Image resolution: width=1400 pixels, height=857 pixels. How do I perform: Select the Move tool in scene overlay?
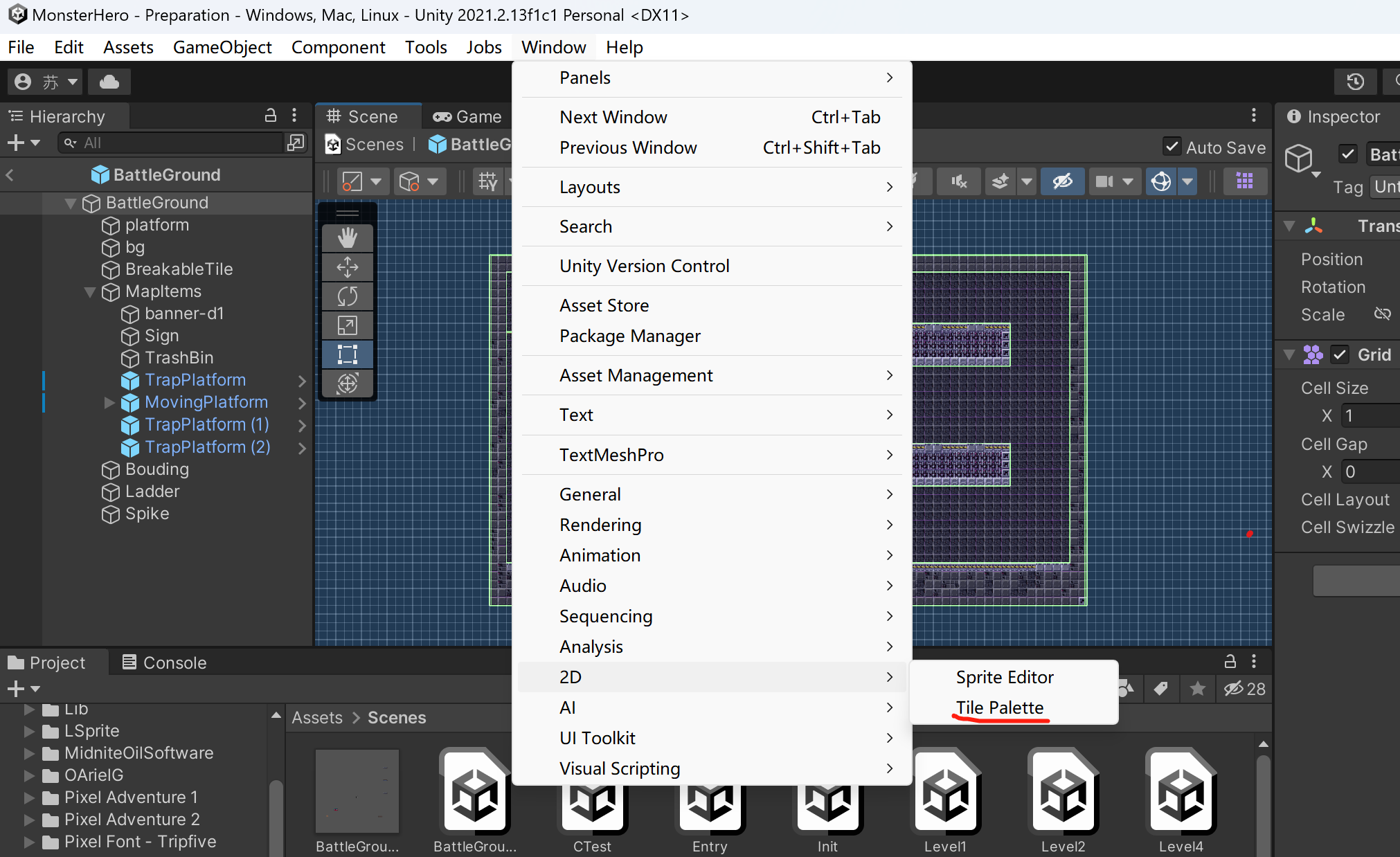click(347, 267)
